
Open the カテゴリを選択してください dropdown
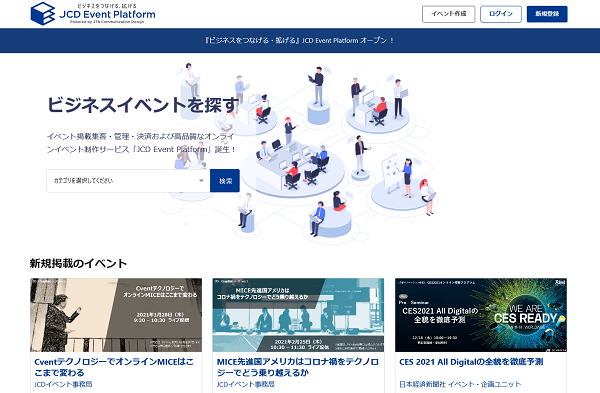(128, 181)
